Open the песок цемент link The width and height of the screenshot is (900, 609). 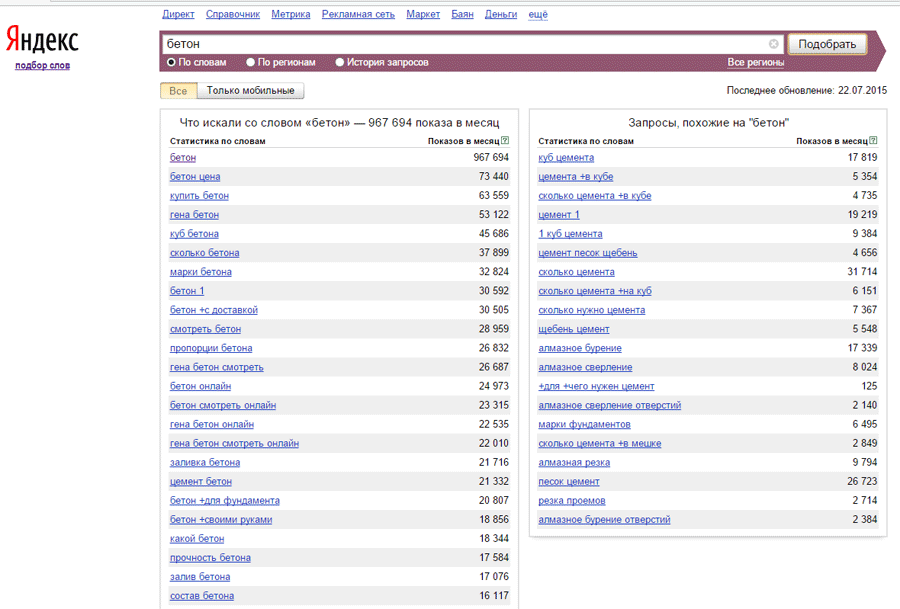point(568,481)
